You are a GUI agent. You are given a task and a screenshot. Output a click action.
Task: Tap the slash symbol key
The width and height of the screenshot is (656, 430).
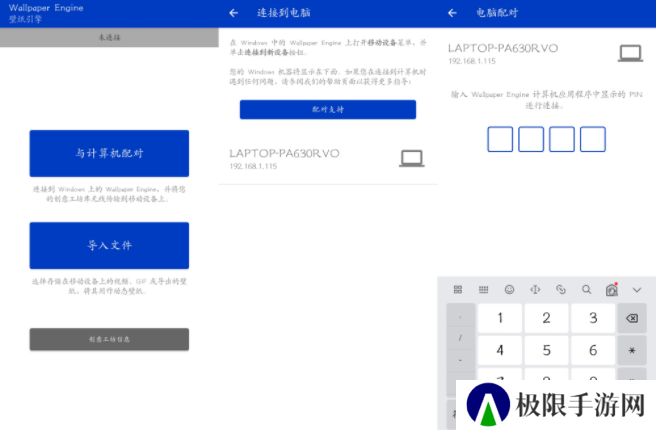pyautogui.click(x=461, y=338)
